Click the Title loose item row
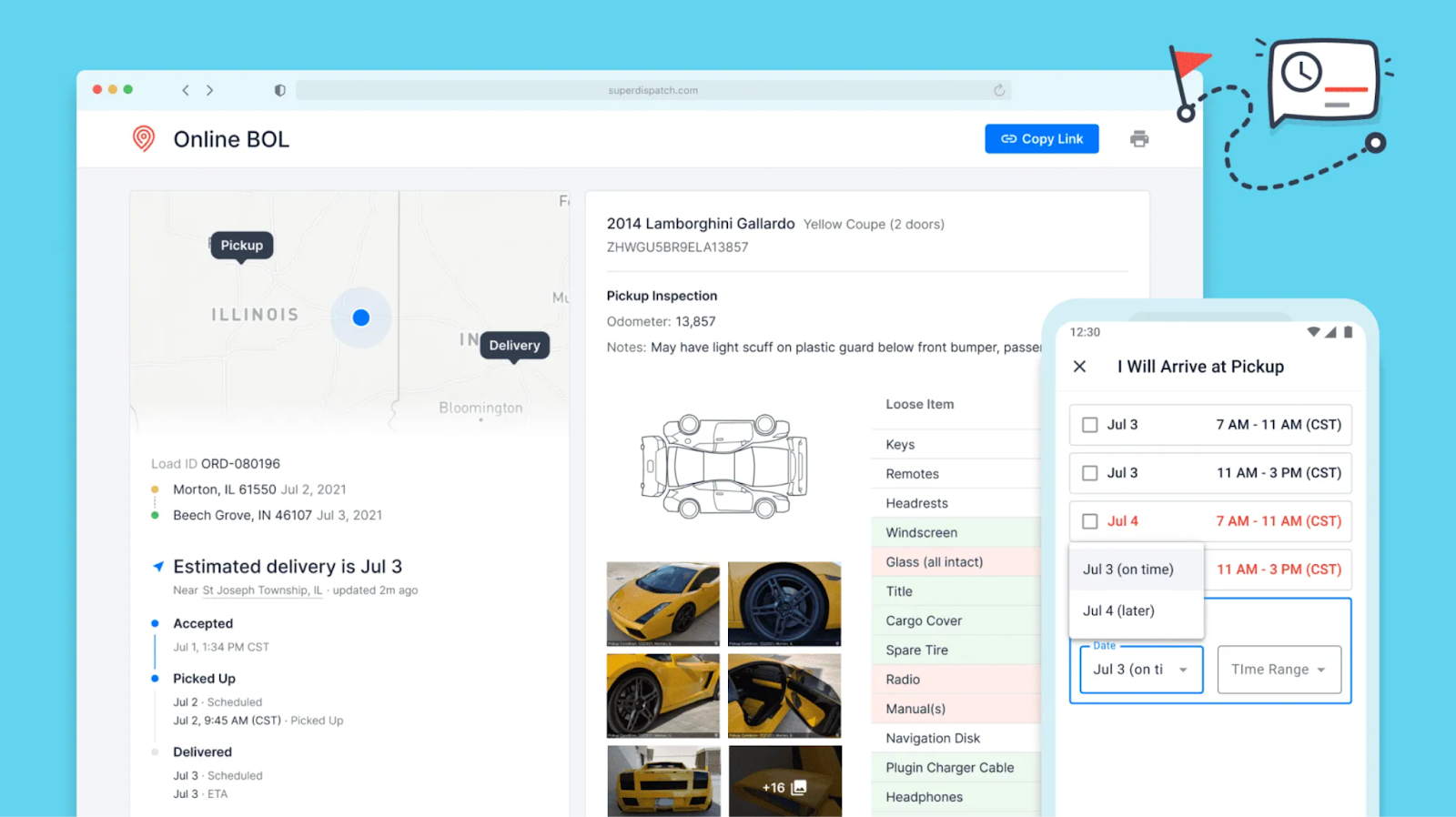Screen dimensions: 1456x817 [955, 591]
